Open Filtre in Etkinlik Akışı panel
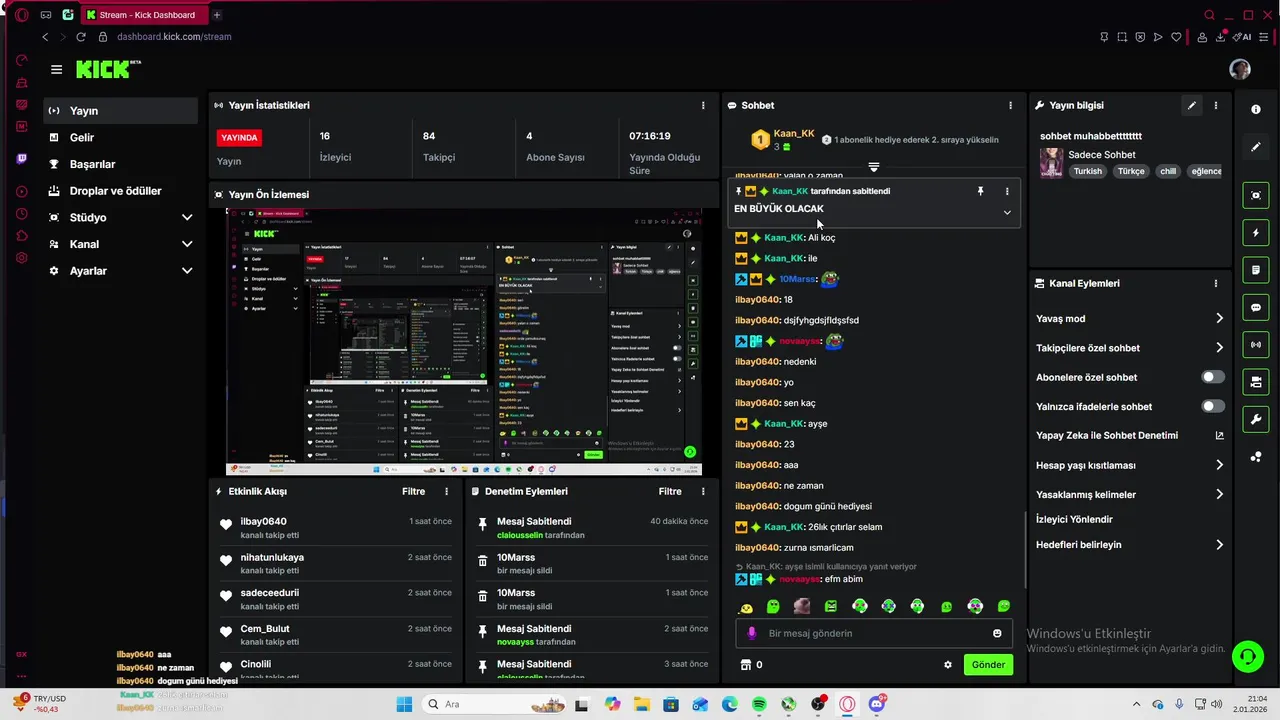This screenshot has height=720, width=1280. [413, 491]
